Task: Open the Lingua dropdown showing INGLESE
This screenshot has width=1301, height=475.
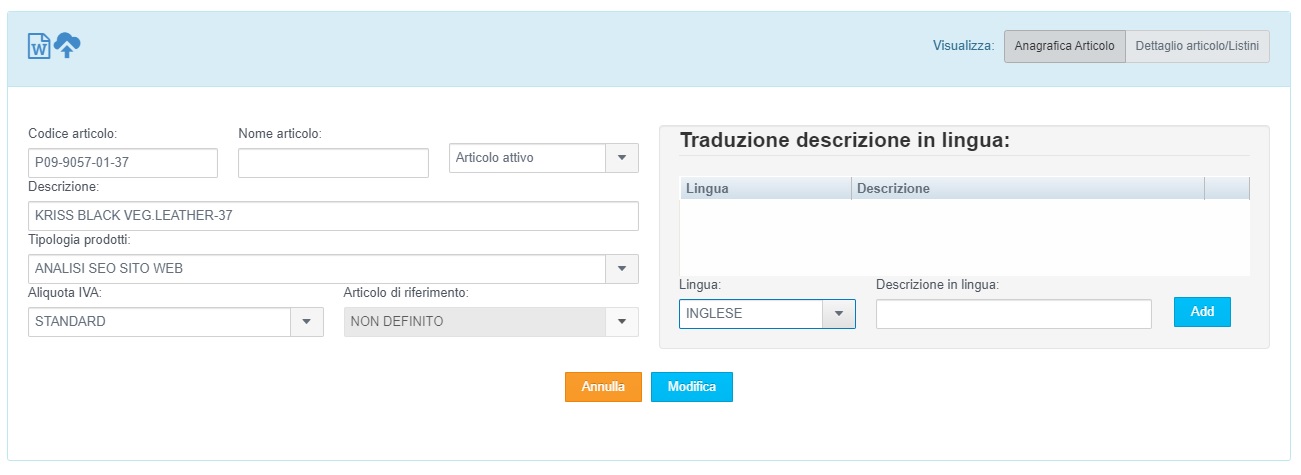Action: [838, 314]
